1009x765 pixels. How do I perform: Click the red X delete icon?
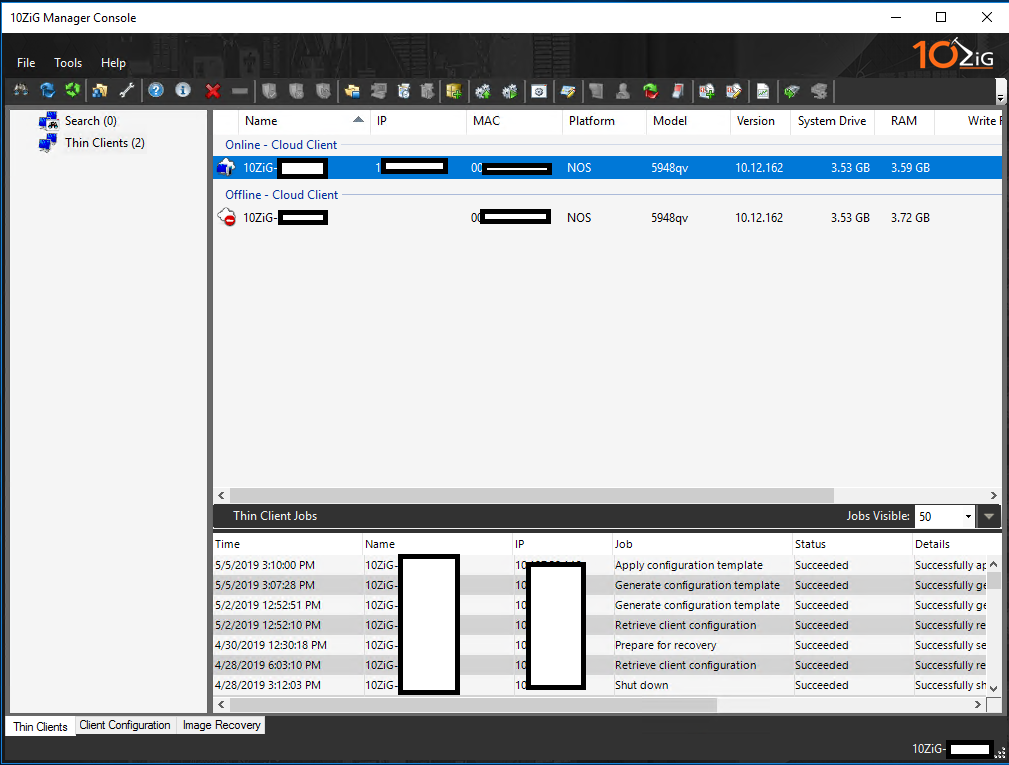(213, 91)
